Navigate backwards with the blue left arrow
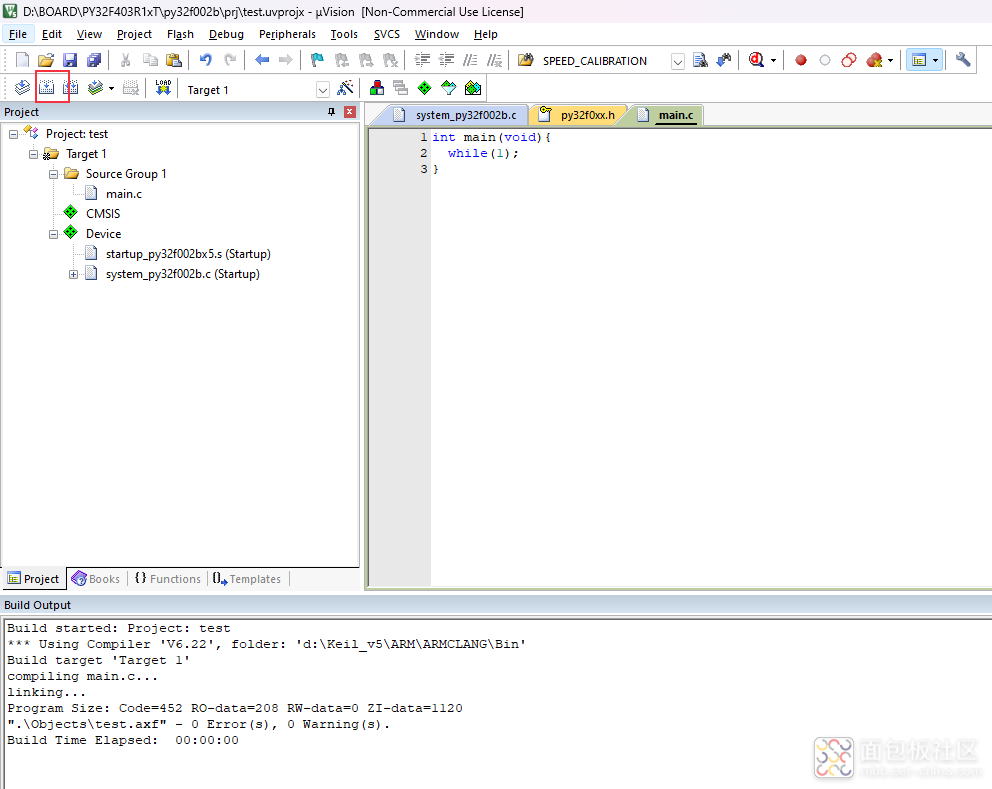This screenshot has height=789, width=992. [x=262, y=60]
